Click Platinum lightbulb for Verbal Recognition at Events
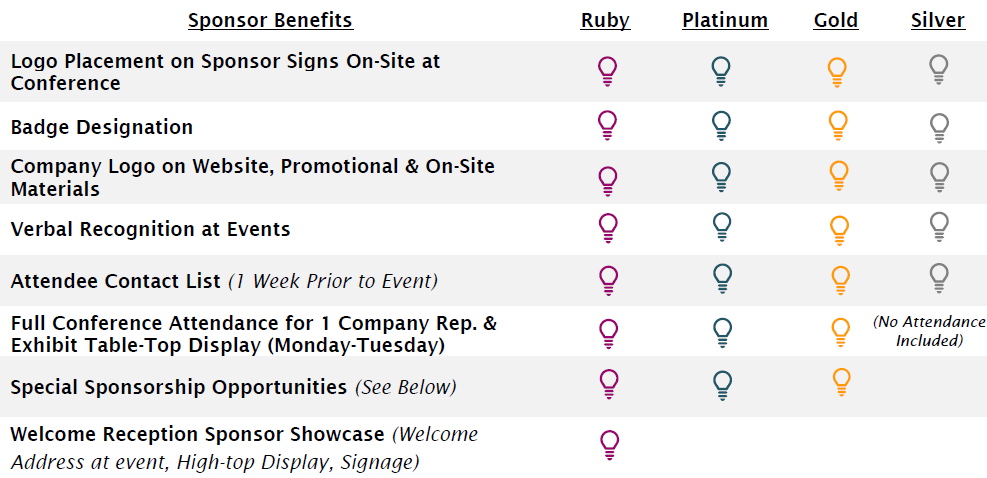This screenshot has width=987, height=478. [722, 227]
